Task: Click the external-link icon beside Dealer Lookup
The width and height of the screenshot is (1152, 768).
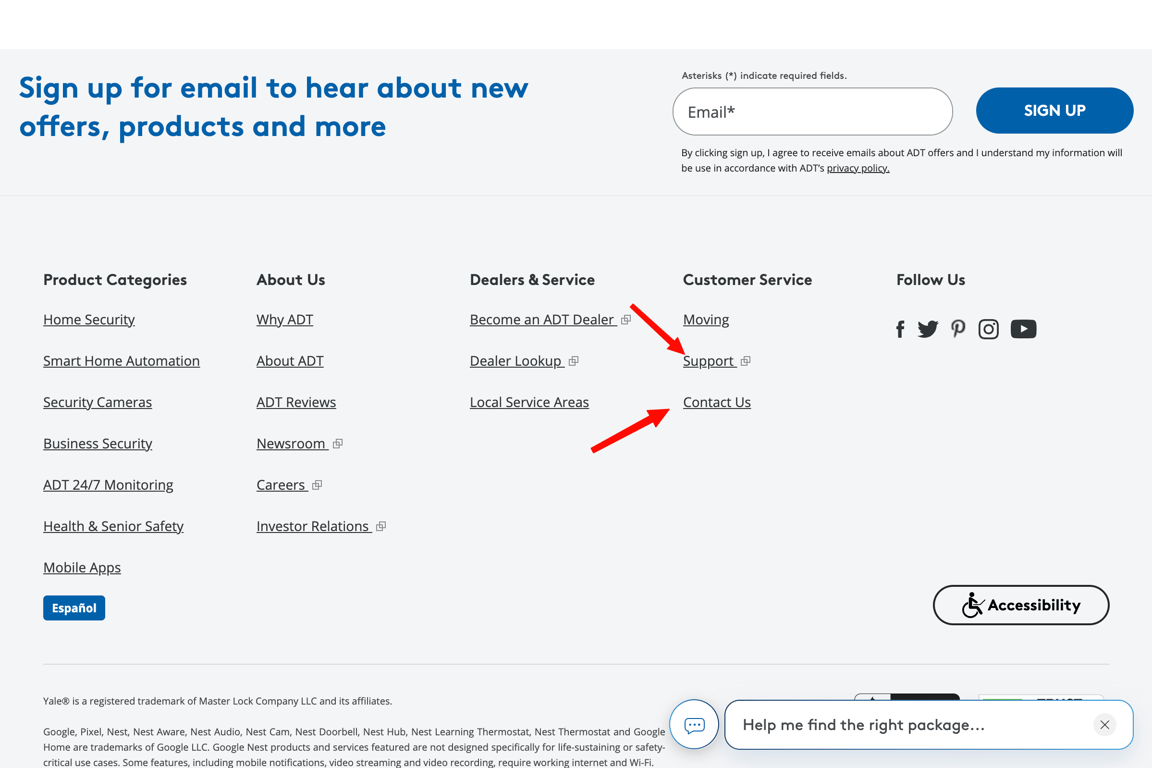Action: pyautogui.click(x=573, y=360)
